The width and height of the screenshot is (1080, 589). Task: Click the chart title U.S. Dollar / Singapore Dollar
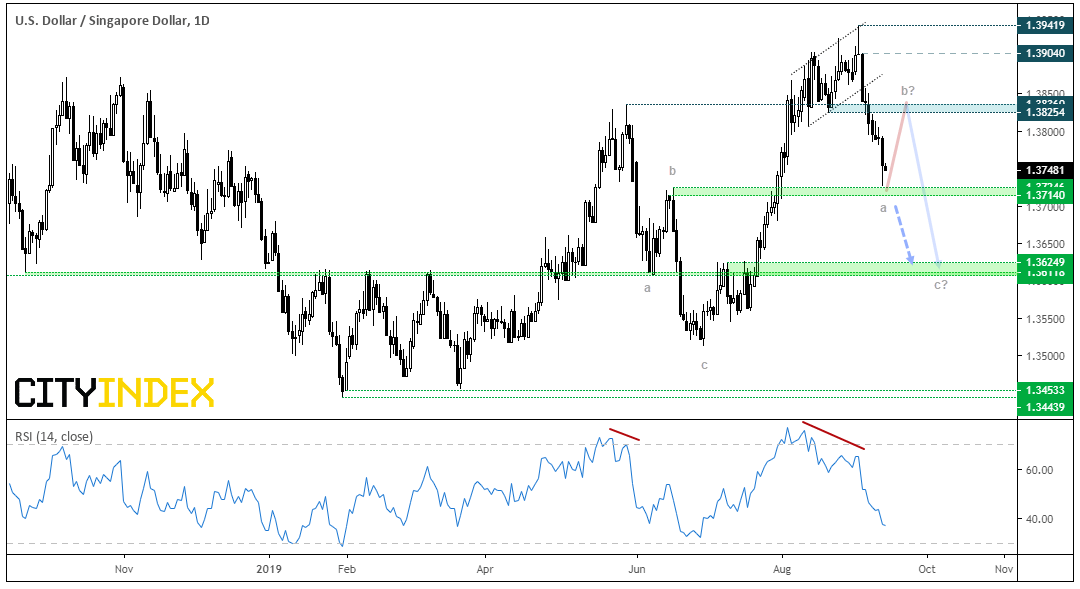(x=101, y=21)
